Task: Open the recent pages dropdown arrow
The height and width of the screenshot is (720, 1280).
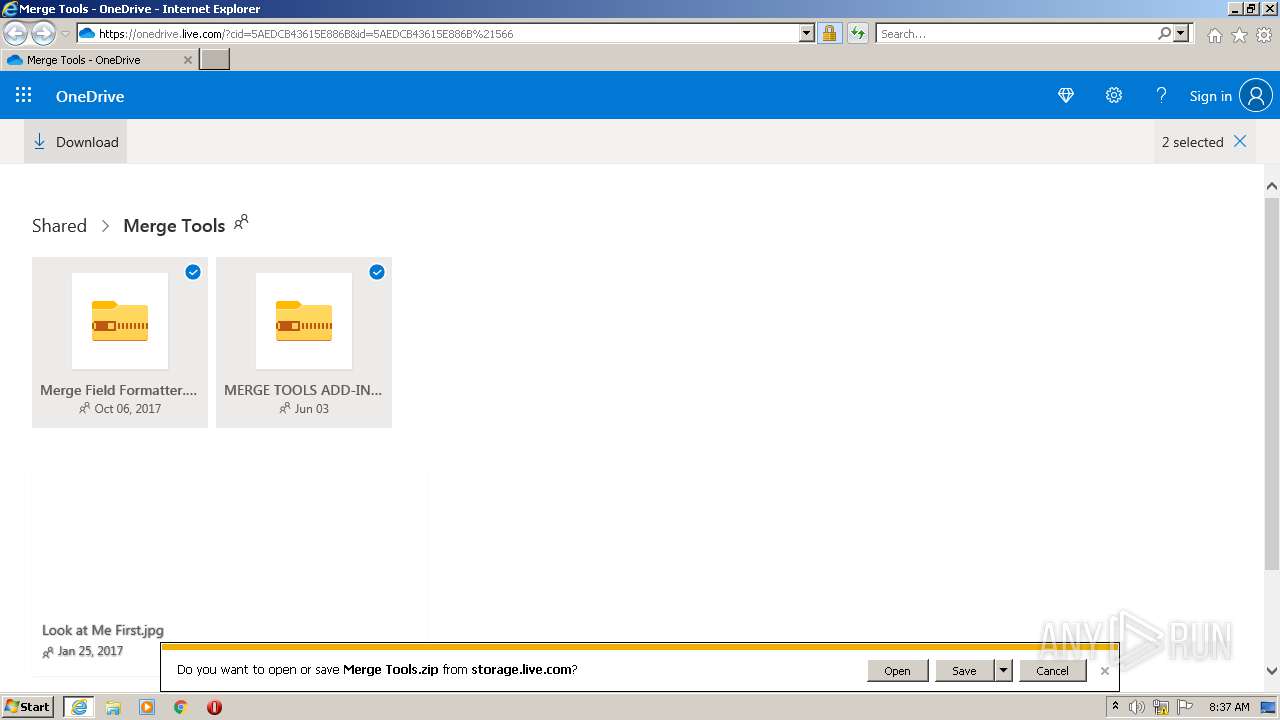Action: tap(65, 33)
